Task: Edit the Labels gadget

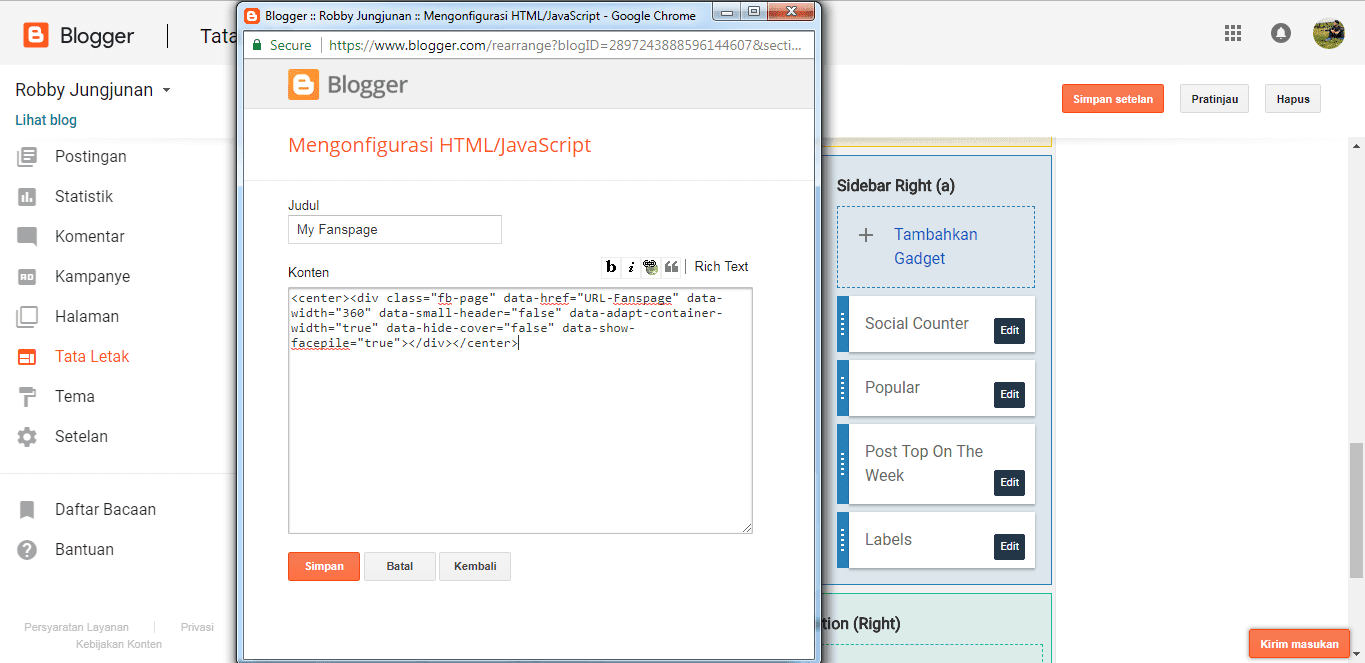Action: [x=1010, y=547]
